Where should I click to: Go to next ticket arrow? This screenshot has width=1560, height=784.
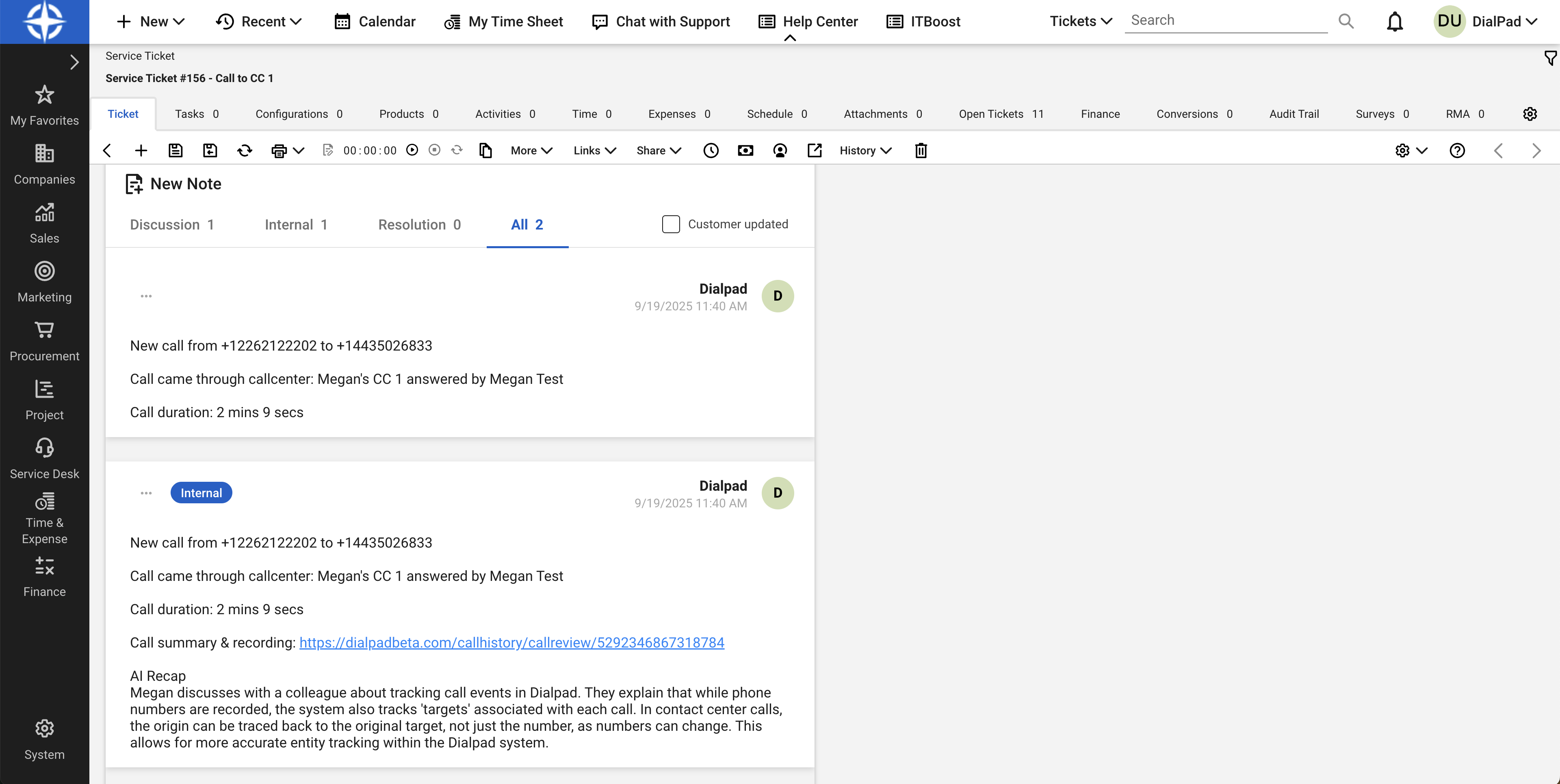pos(1536,150)
